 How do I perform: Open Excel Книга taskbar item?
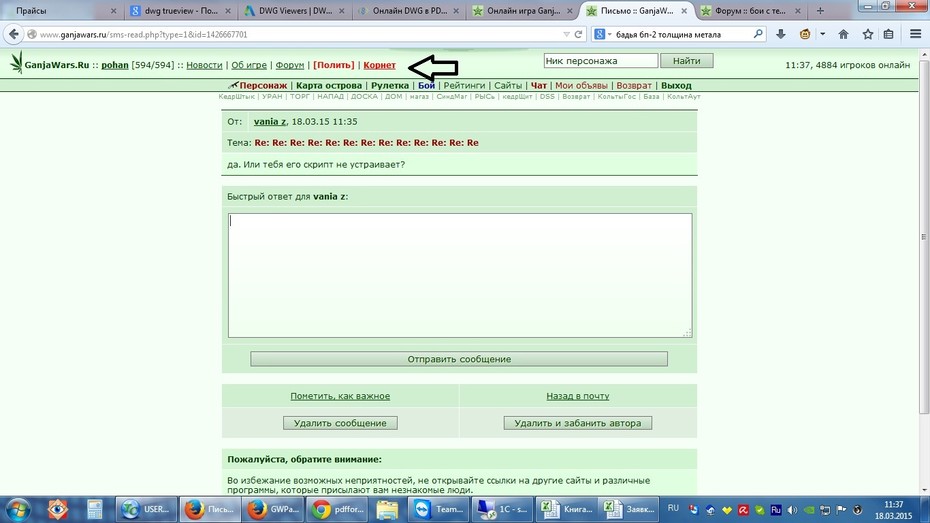(x=566, y=509)
